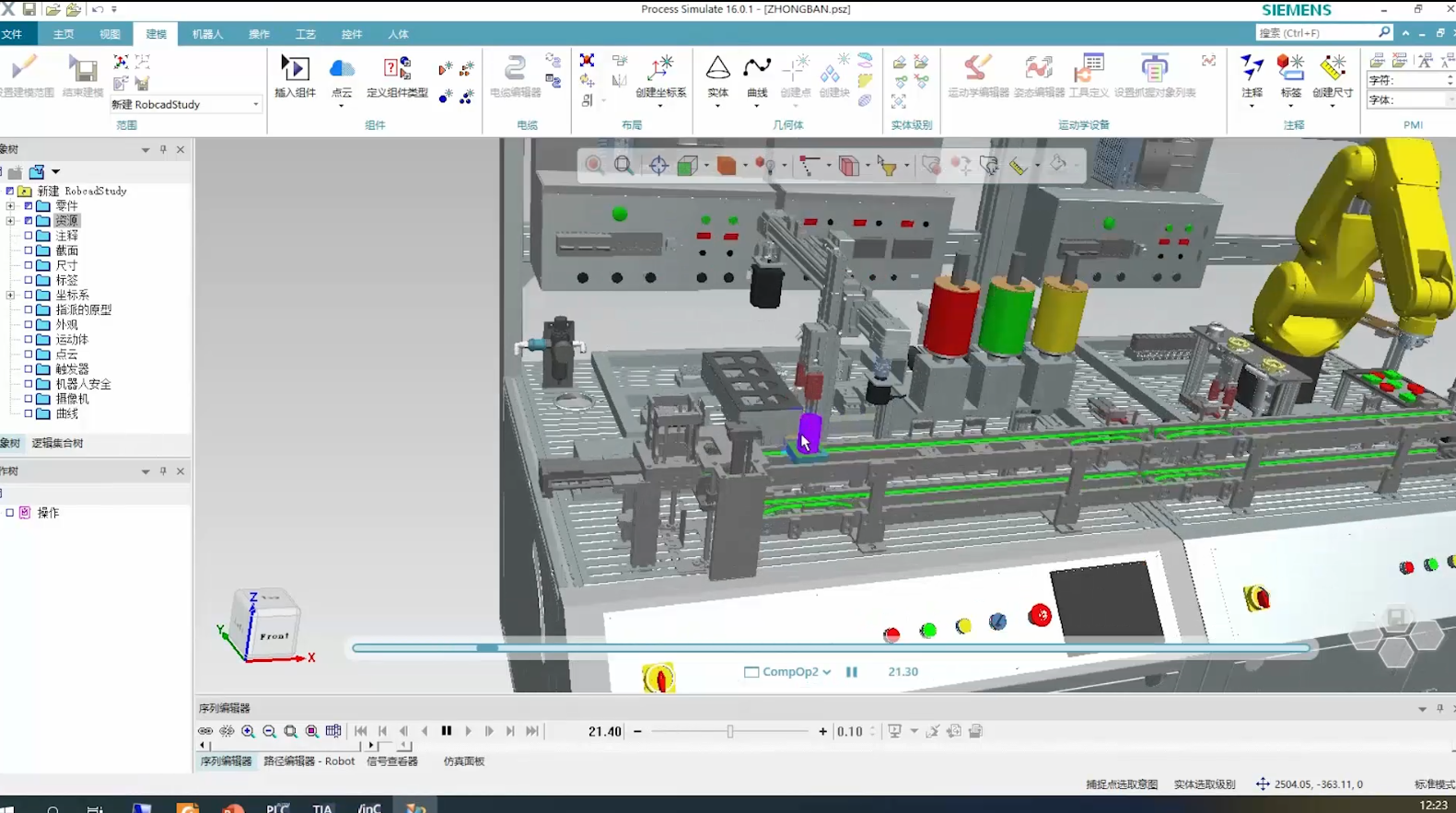The width and height of the screenshot is (1456, 813).
Task: Toggle checkbox for 点云 folder
Action: pyautogui.click(x=28, y=354)
